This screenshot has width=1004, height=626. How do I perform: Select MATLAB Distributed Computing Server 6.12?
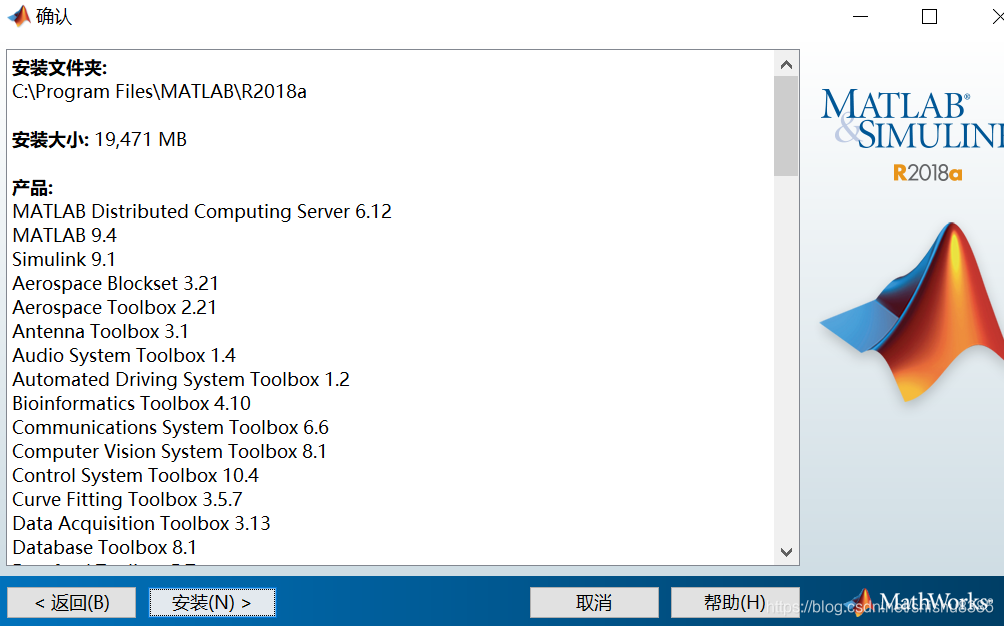202,212
